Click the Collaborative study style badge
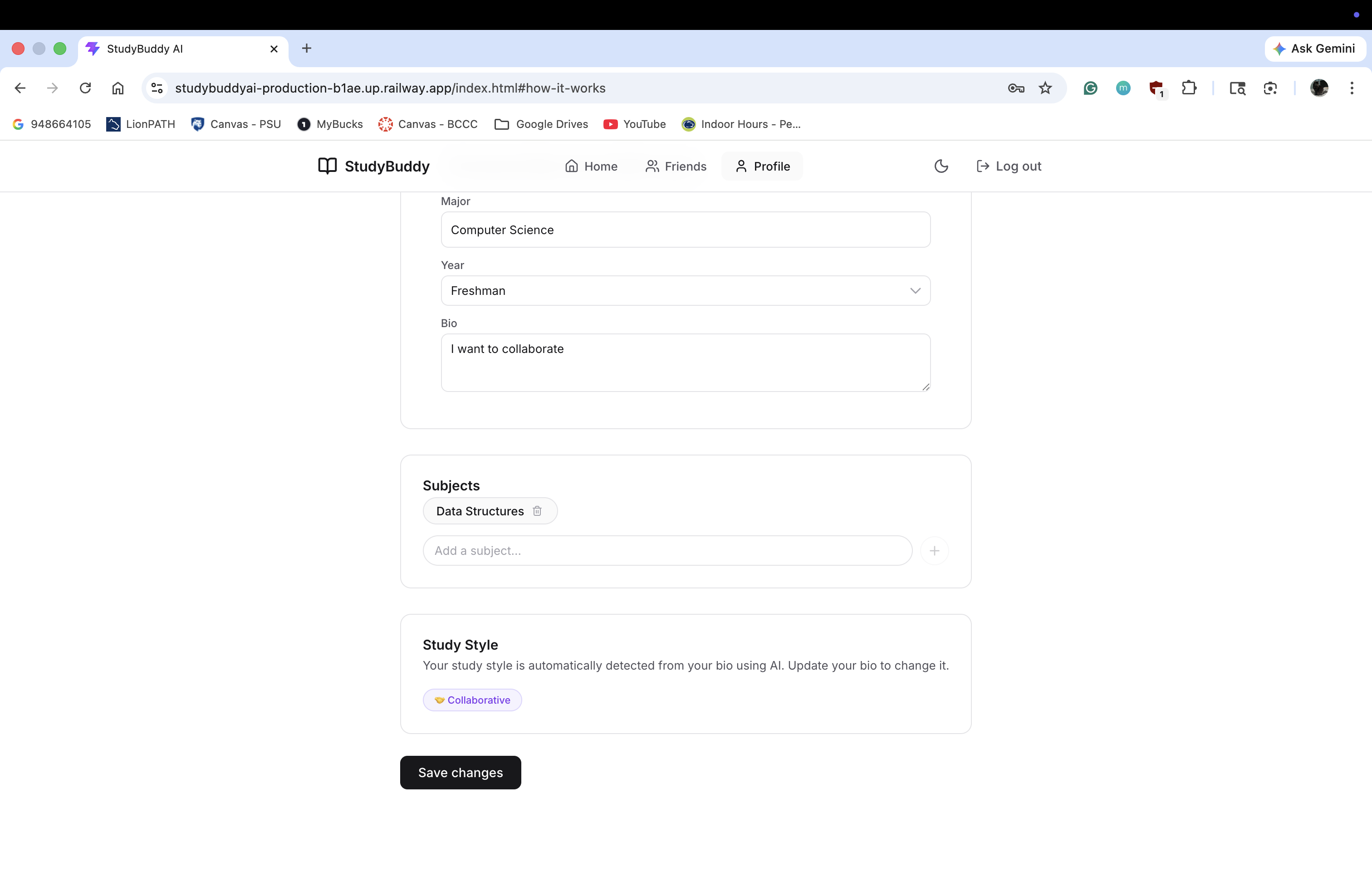 tap(472, 700)
